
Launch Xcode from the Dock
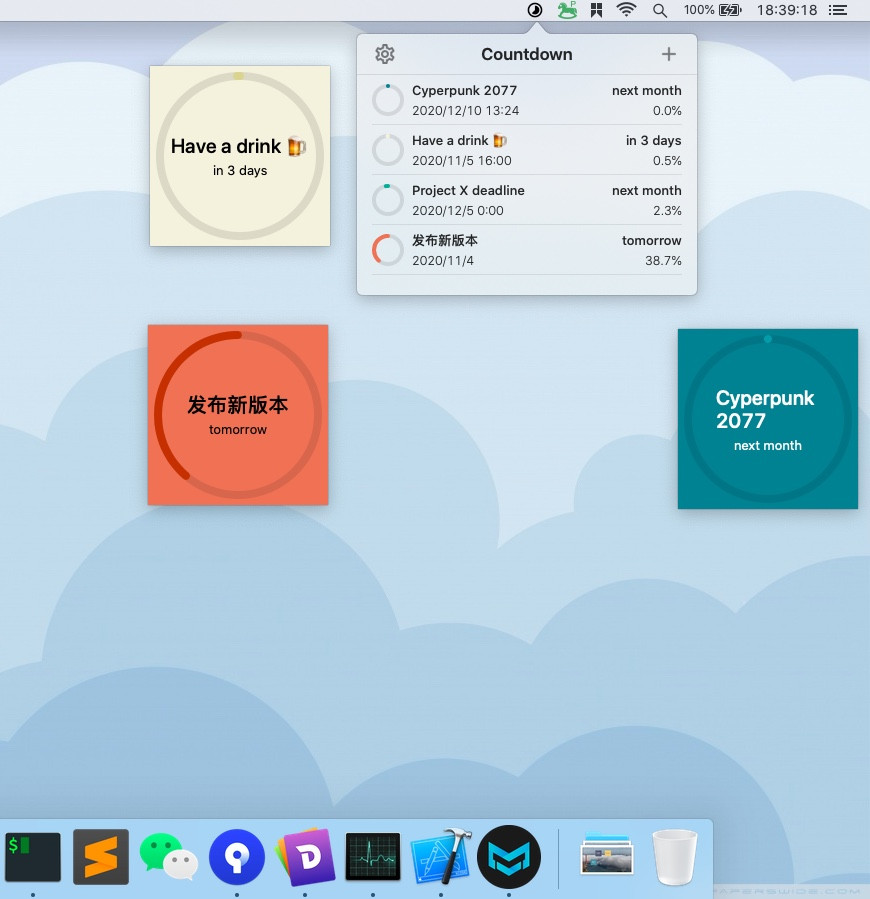point(440,857)
